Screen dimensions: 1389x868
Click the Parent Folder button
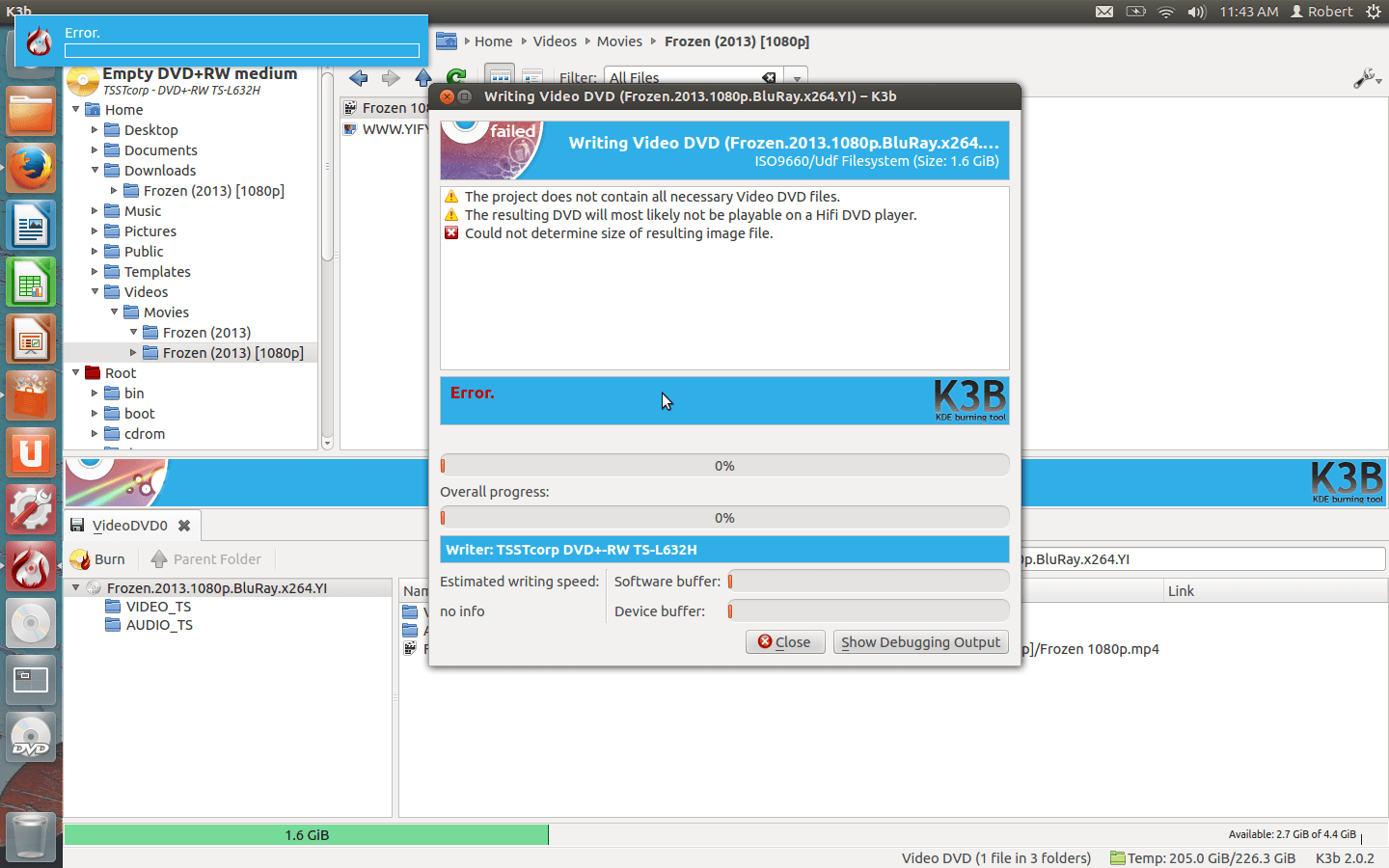point(206,559)
